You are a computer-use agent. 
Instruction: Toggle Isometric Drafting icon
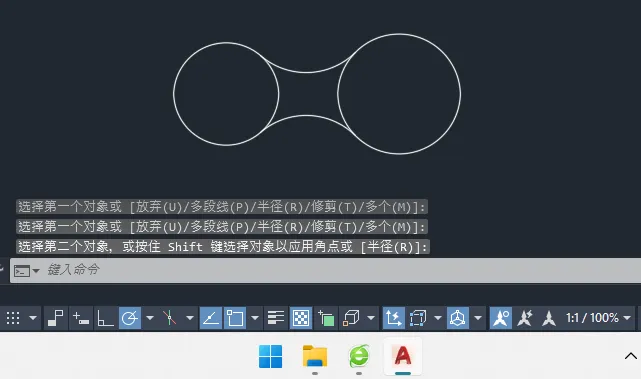[169, 318]
